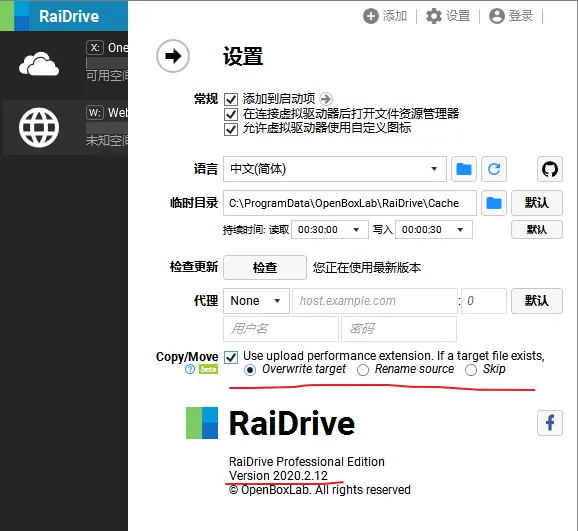Image resolution: width=578 pixels, height=531 pixels.
Task: Open the GitHub icon link
Action: pyautogui.click(x=550, y=169)
